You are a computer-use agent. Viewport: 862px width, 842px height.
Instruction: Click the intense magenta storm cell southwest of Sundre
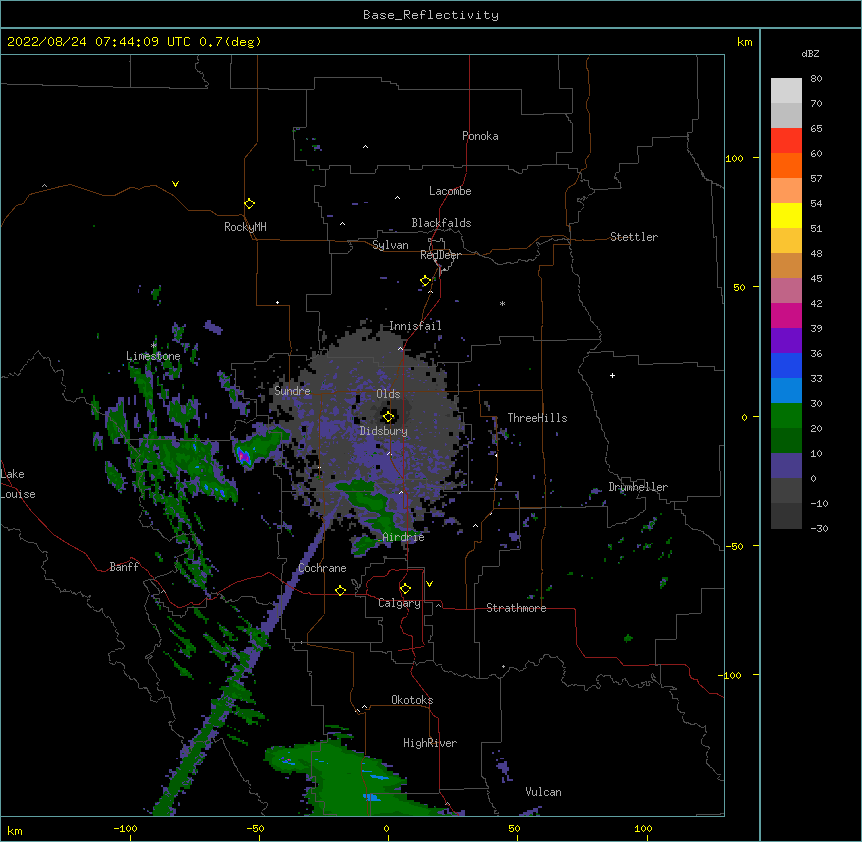click(x=243, y=456)
